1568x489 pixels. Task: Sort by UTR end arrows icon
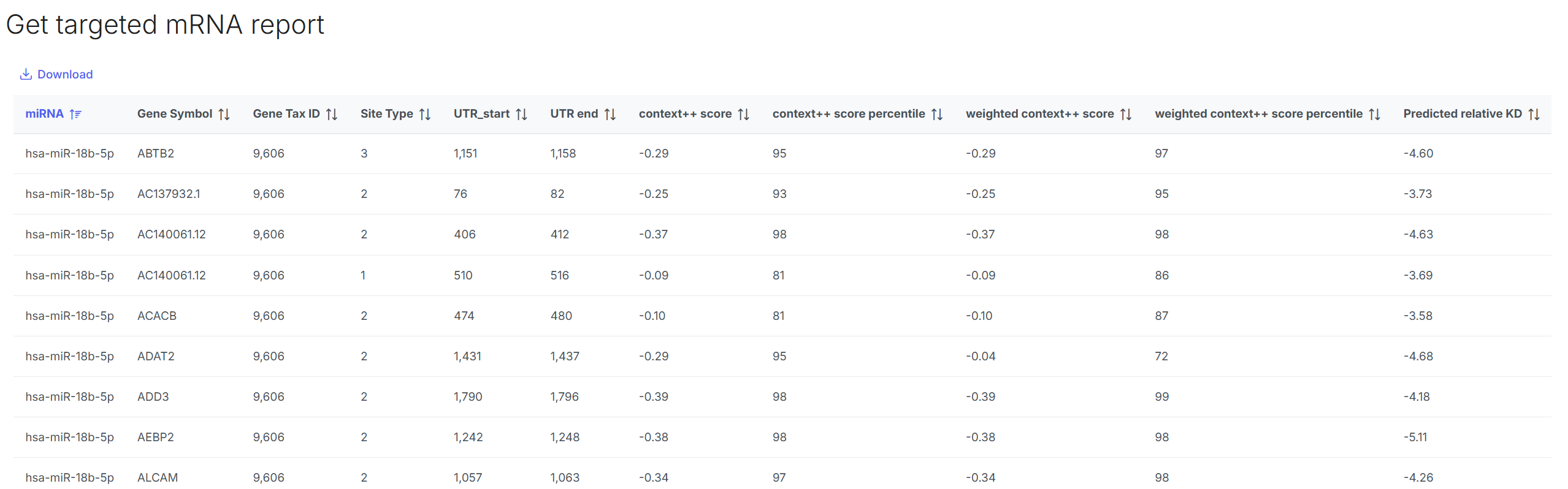pyautogui.click(x=610, y=114)
